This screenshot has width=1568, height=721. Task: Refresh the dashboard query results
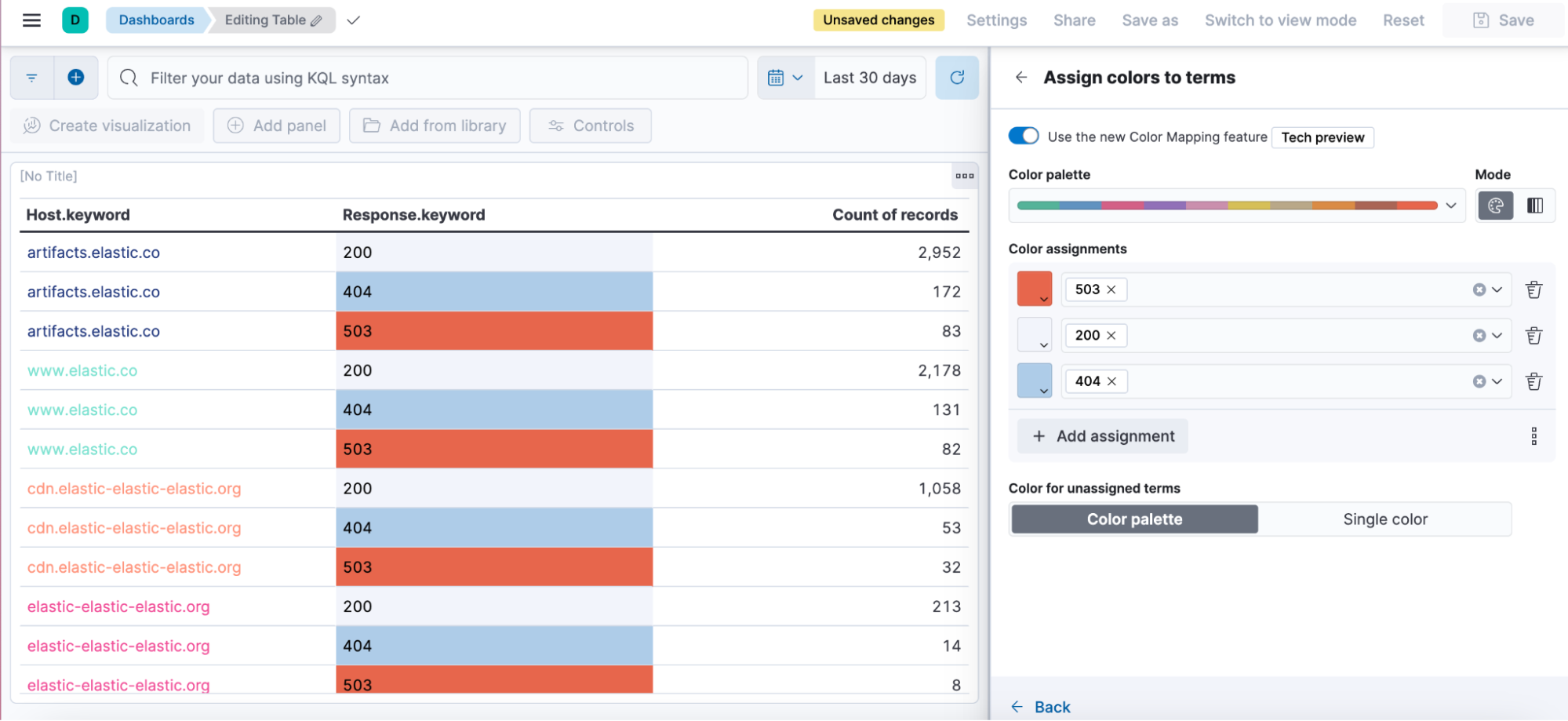pos(956,78)
